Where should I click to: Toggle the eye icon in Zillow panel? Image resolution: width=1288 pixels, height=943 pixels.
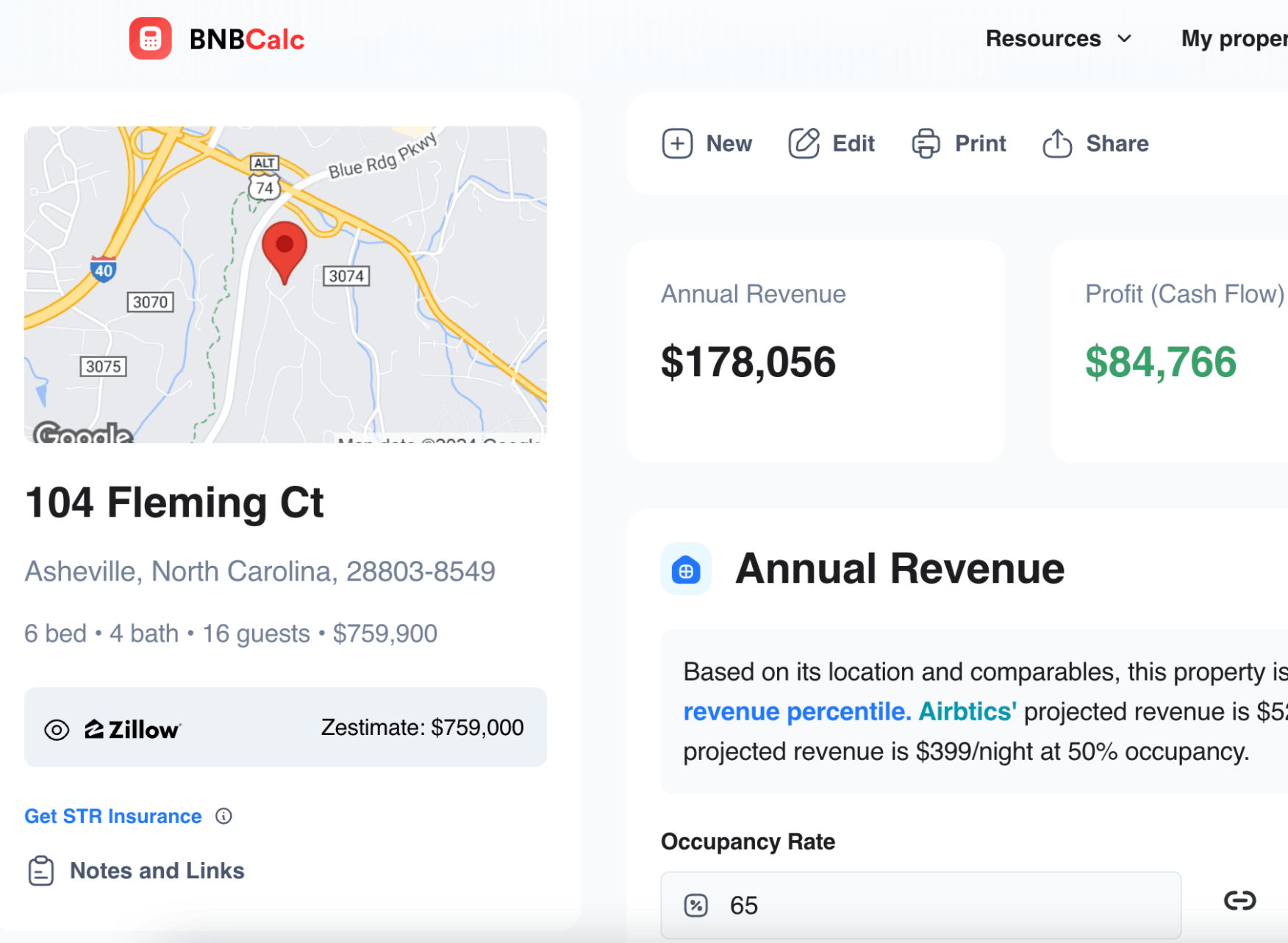pos(57,729)
